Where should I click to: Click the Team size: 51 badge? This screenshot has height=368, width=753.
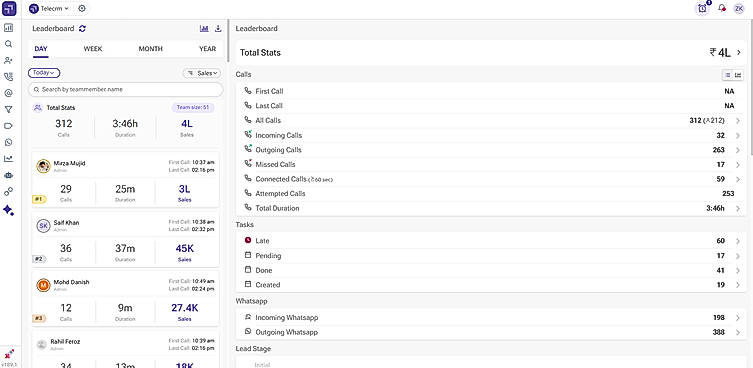[193, 108]
